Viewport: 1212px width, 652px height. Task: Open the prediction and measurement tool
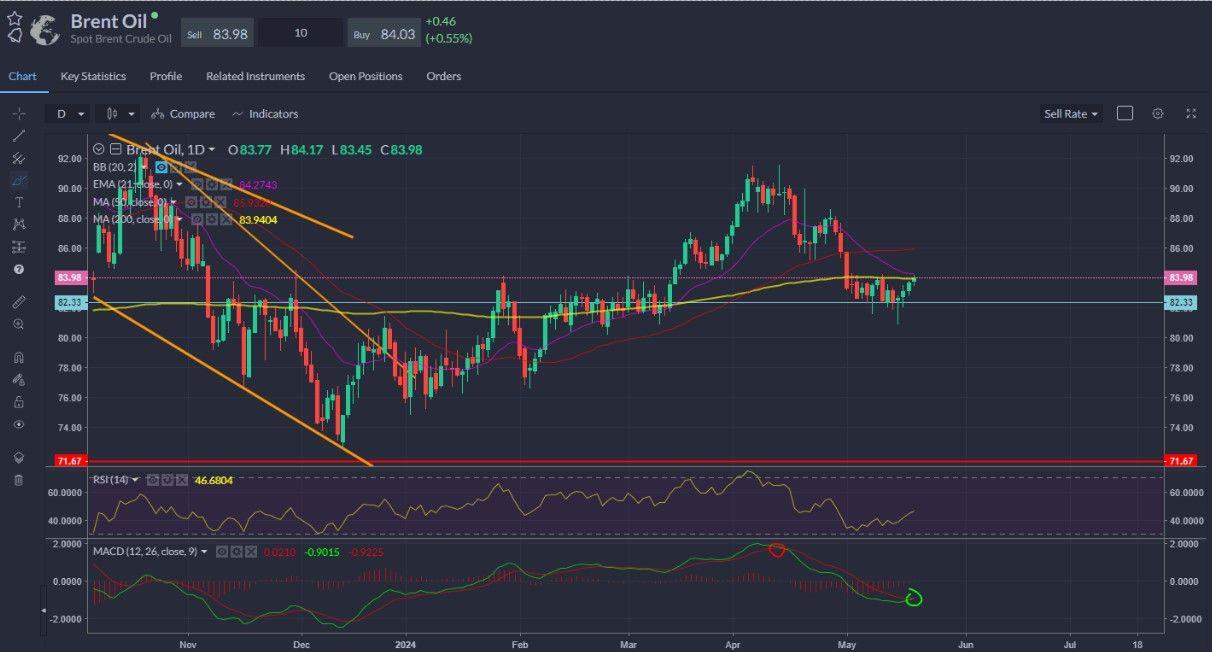18,247
